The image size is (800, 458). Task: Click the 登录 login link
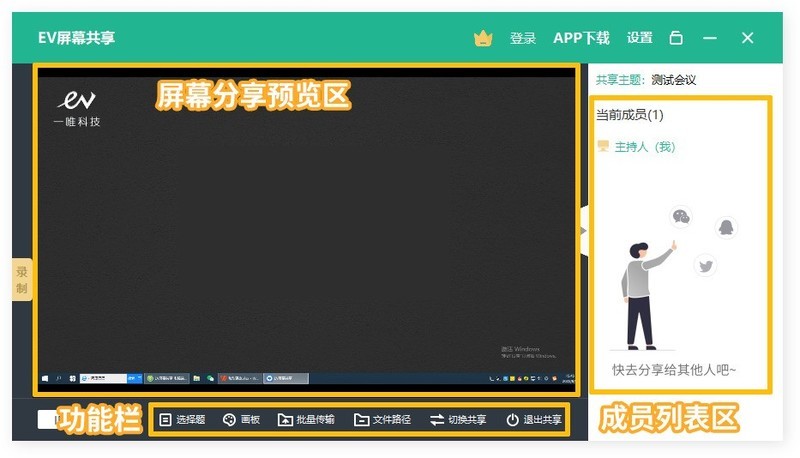(523, 38)
